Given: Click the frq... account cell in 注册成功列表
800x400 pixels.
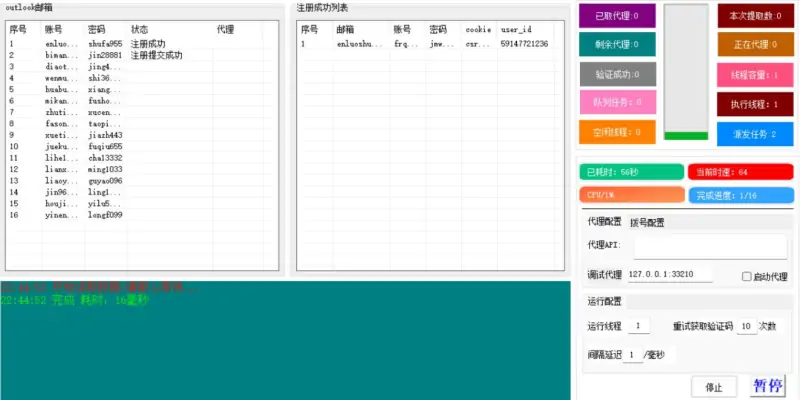Looking at the screenshot, I should point(406,44).
